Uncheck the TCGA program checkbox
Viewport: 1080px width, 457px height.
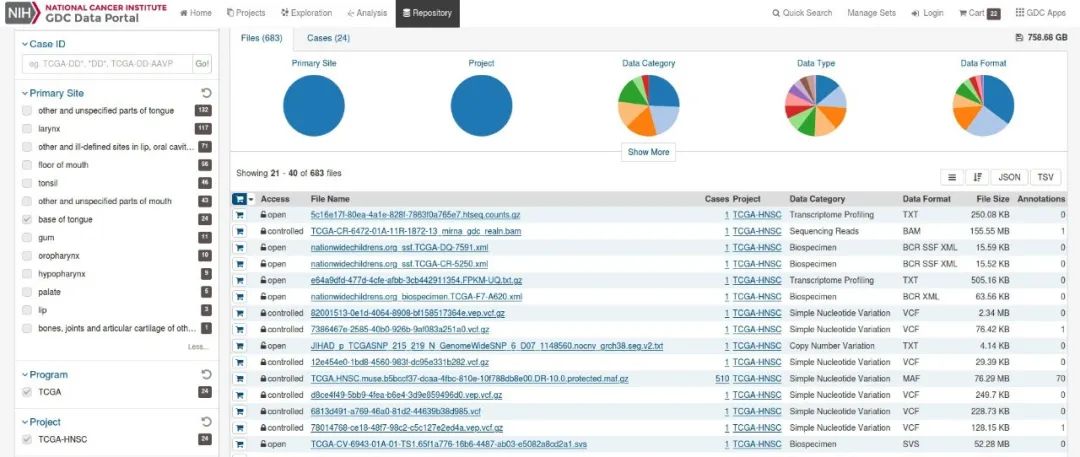[x=27, y=392]
